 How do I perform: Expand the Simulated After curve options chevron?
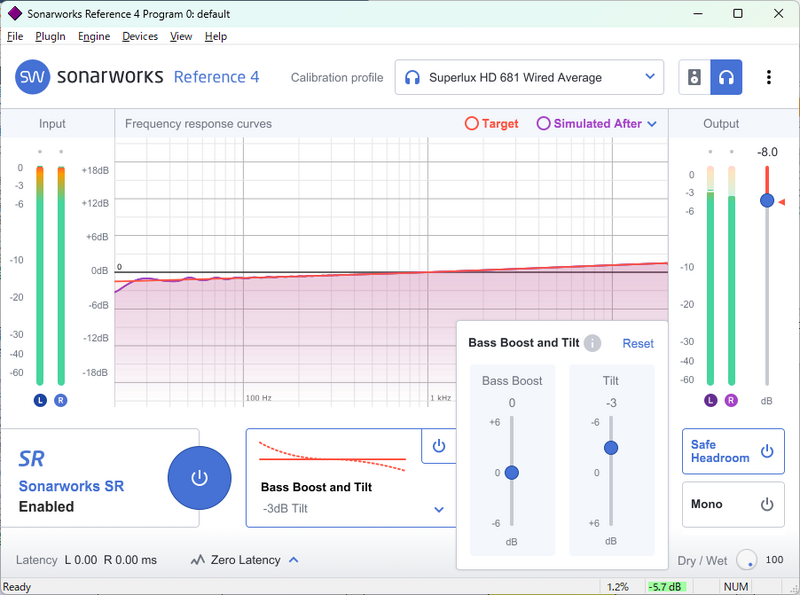(652, 124)
